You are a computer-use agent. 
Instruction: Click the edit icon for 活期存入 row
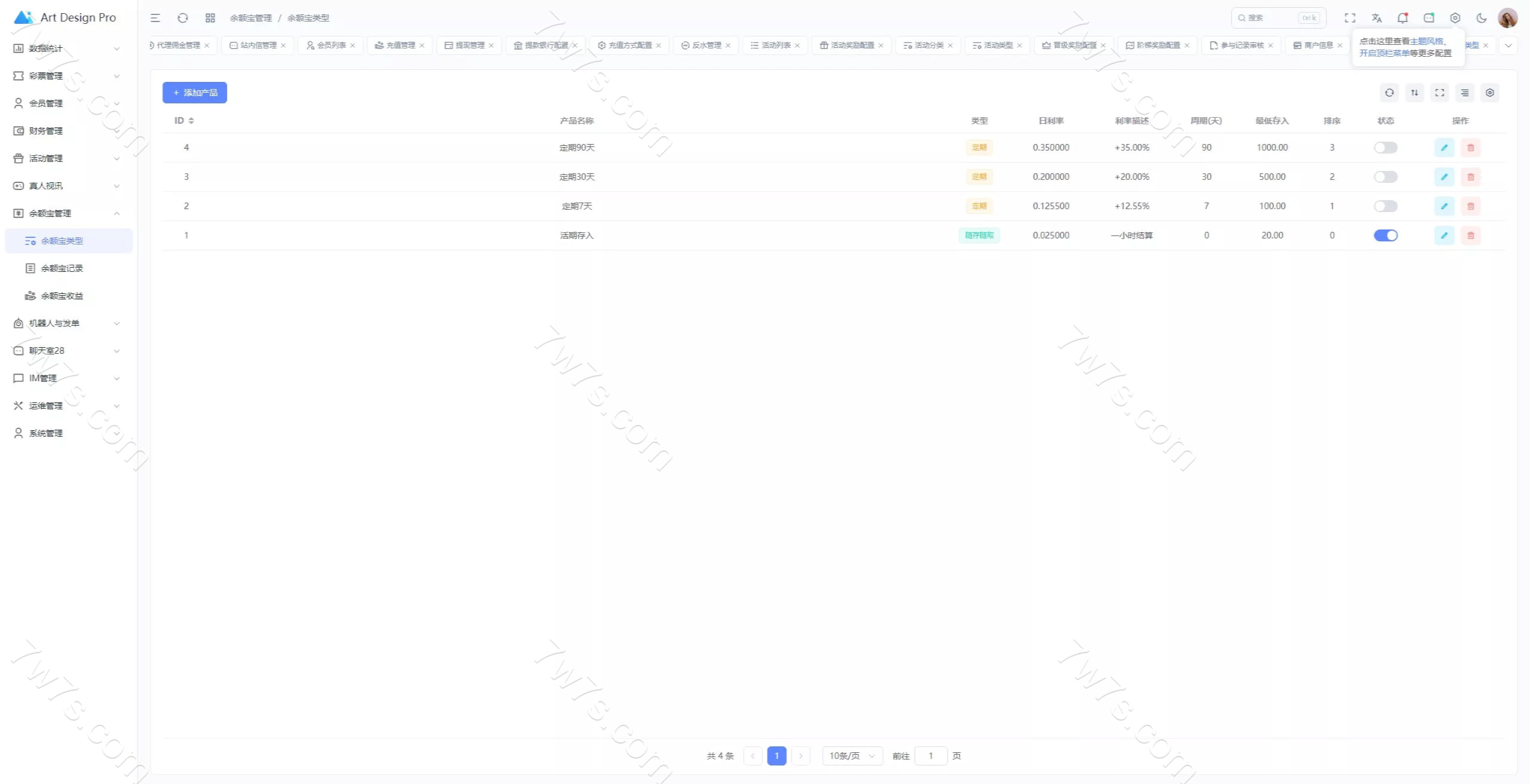point(1444,235)
